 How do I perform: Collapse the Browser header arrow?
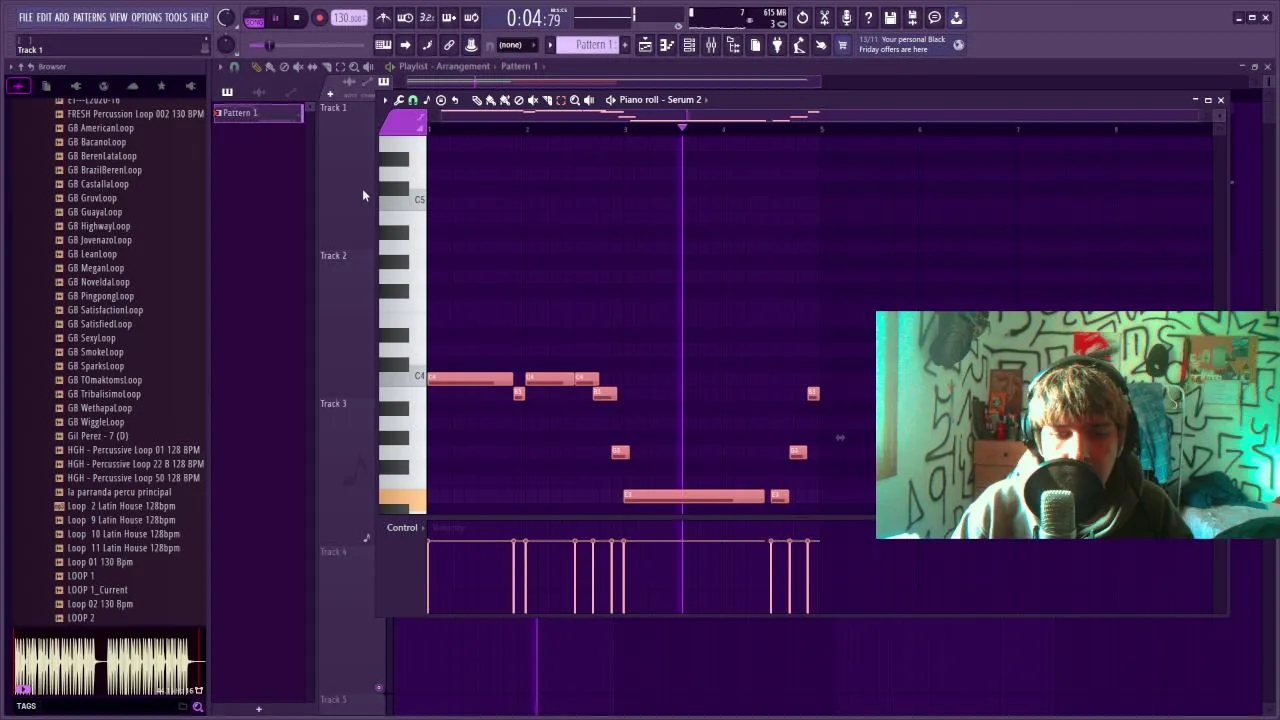[11, 67]
